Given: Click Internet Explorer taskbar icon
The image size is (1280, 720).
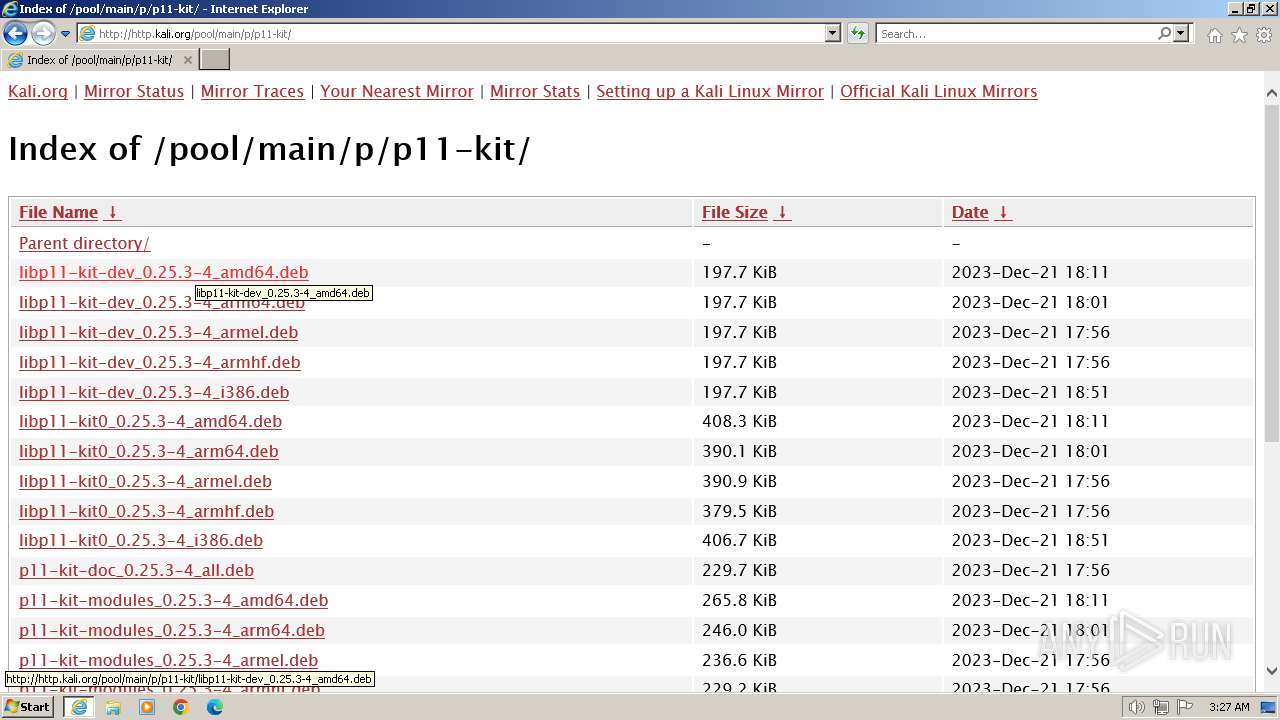Looking at the screenshot, I should tap(79, 707).
